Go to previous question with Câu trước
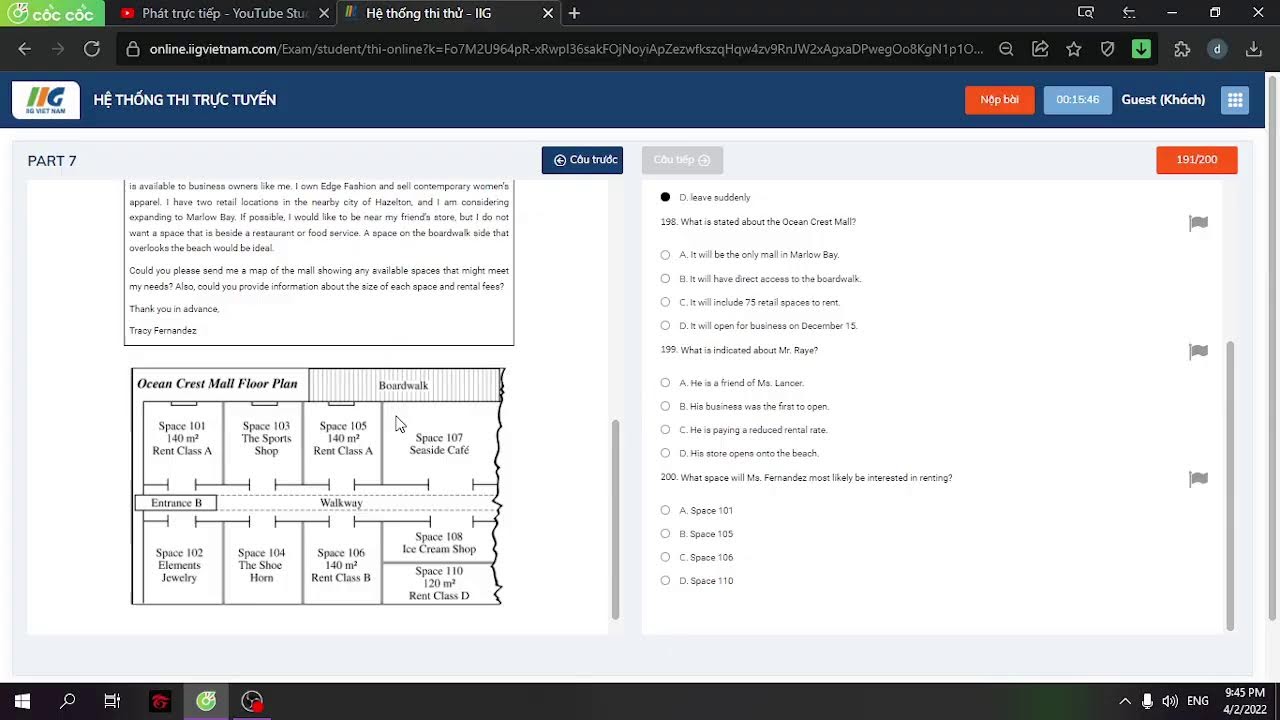 [x=582, y=160]
